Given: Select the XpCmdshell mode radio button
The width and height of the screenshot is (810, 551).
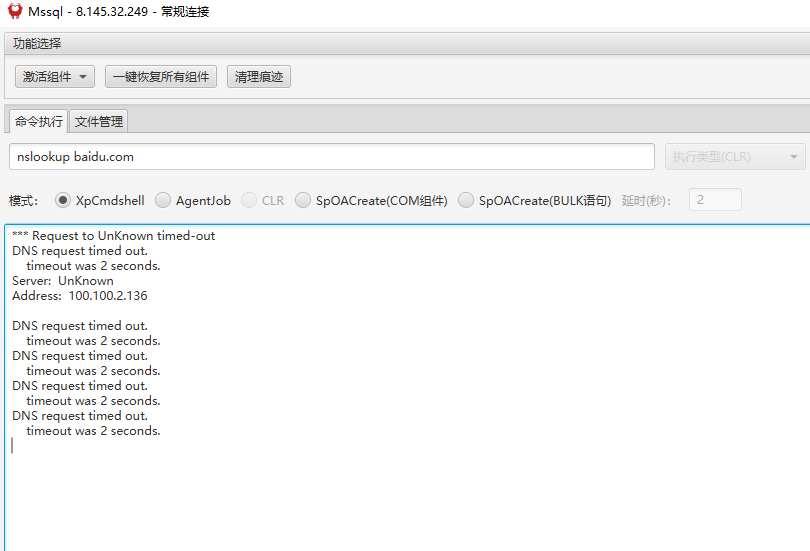Looking at the screenshot, I should (63, 201).
